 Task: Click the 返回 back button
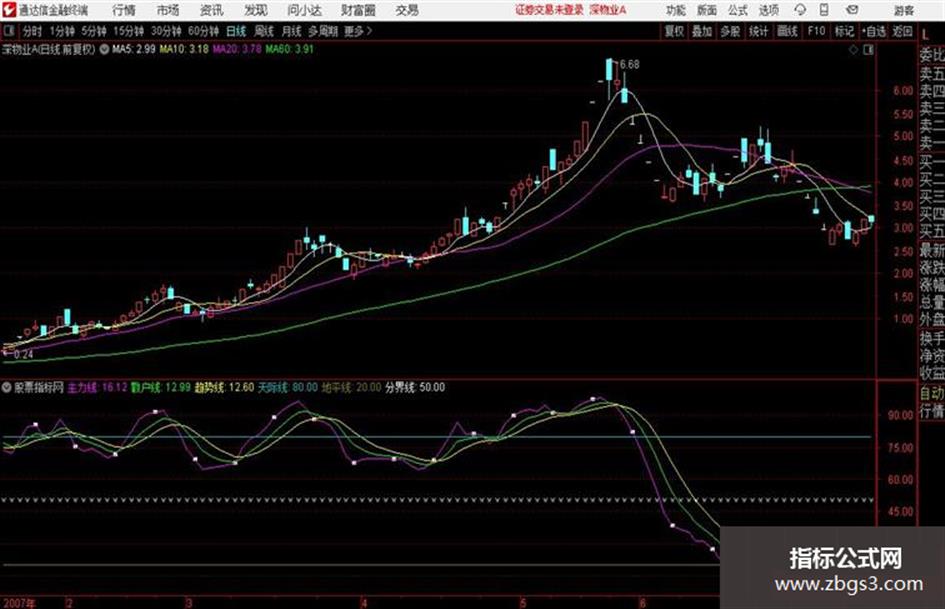coord(902,31)
